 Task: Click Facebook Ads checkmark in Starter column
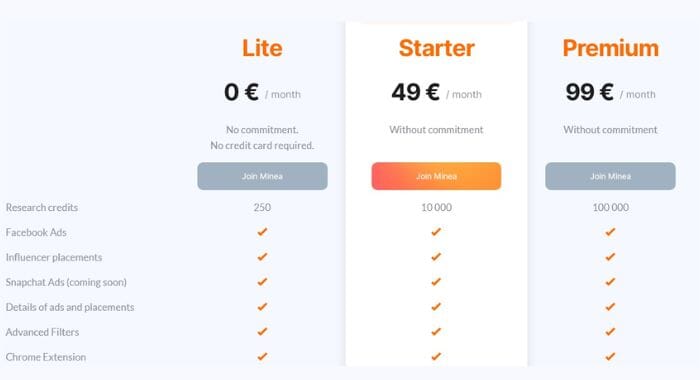[436, 232]
